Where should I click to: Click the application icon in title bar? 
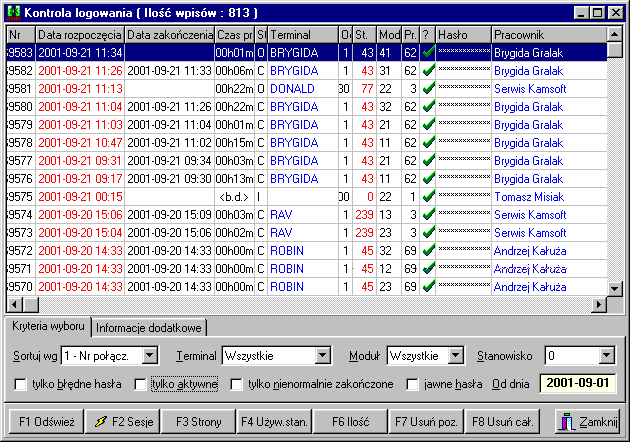tap(12, 14)
